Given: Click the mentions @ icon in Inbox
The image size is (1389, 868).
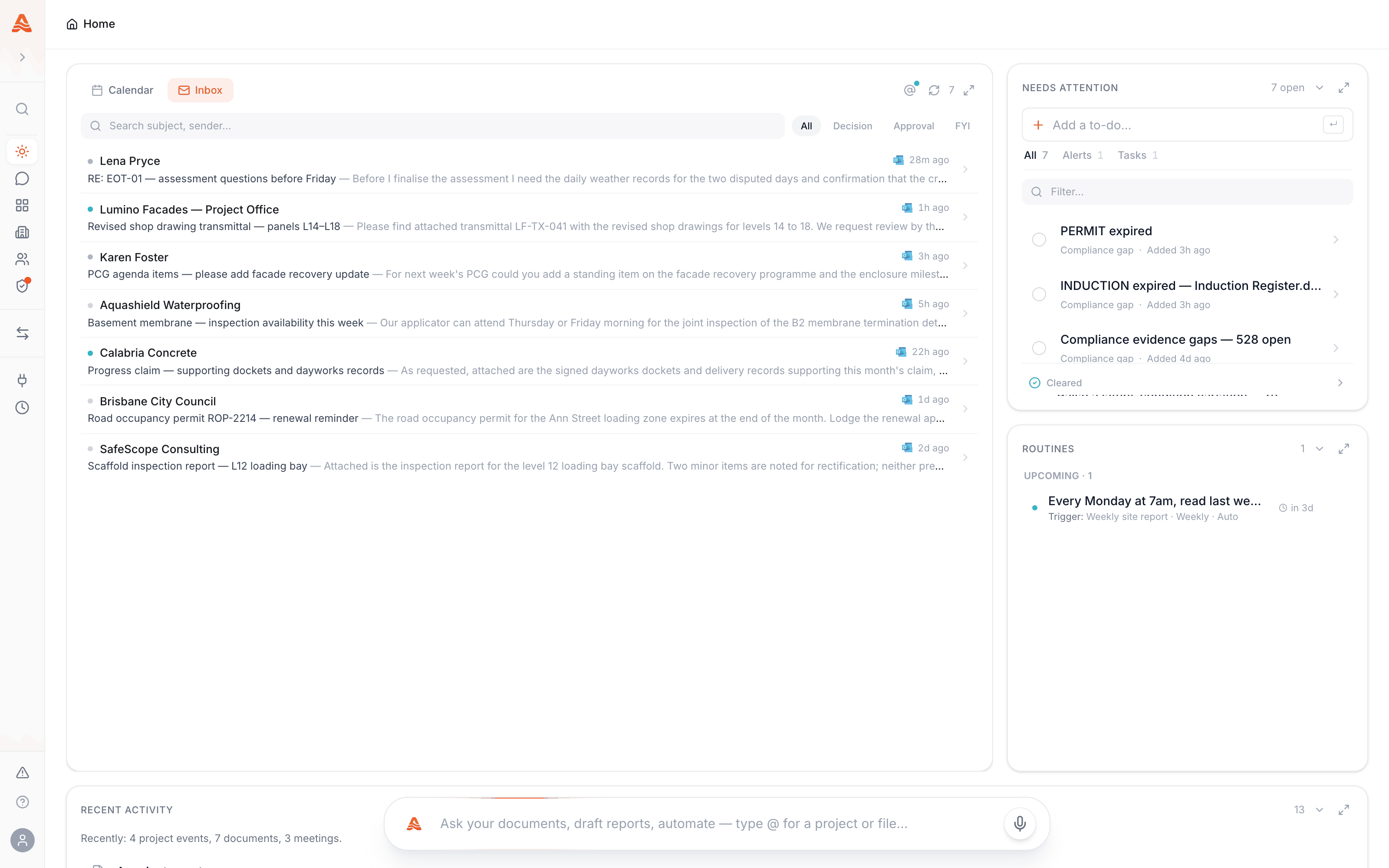Looking at the screenshot, I should (x=910, y=90).
